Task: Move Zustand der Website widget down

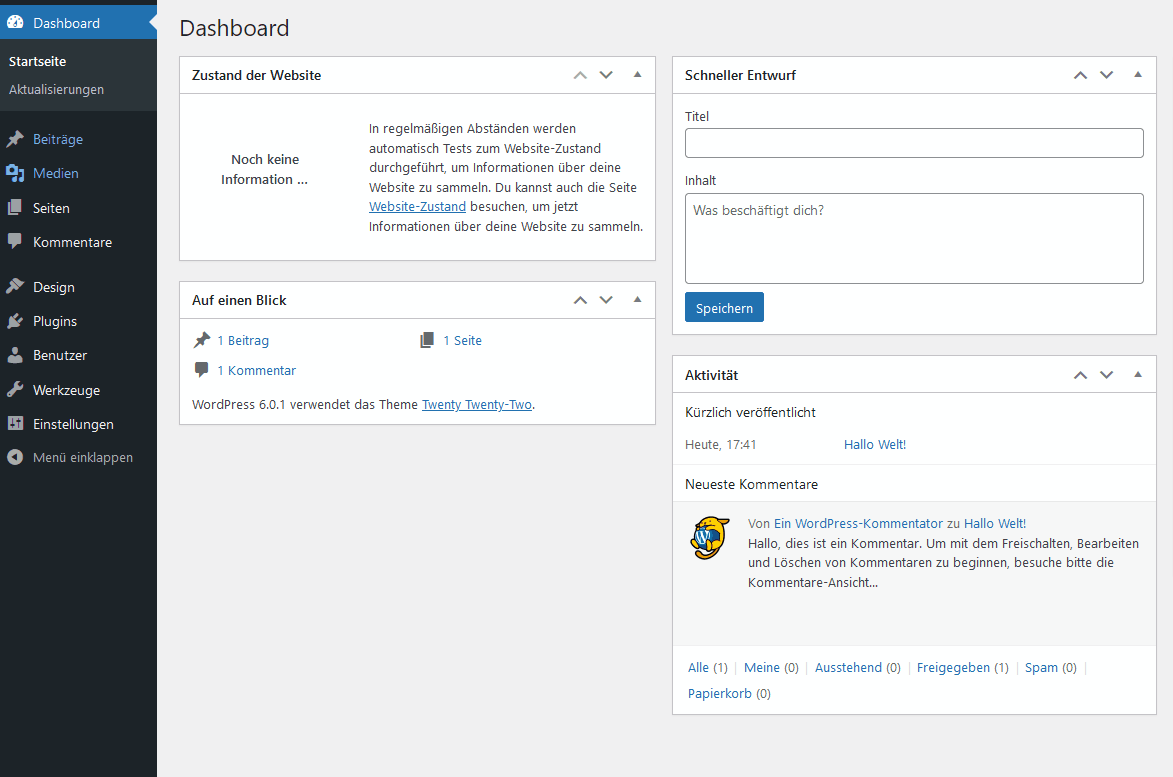Action: (607, 75)
